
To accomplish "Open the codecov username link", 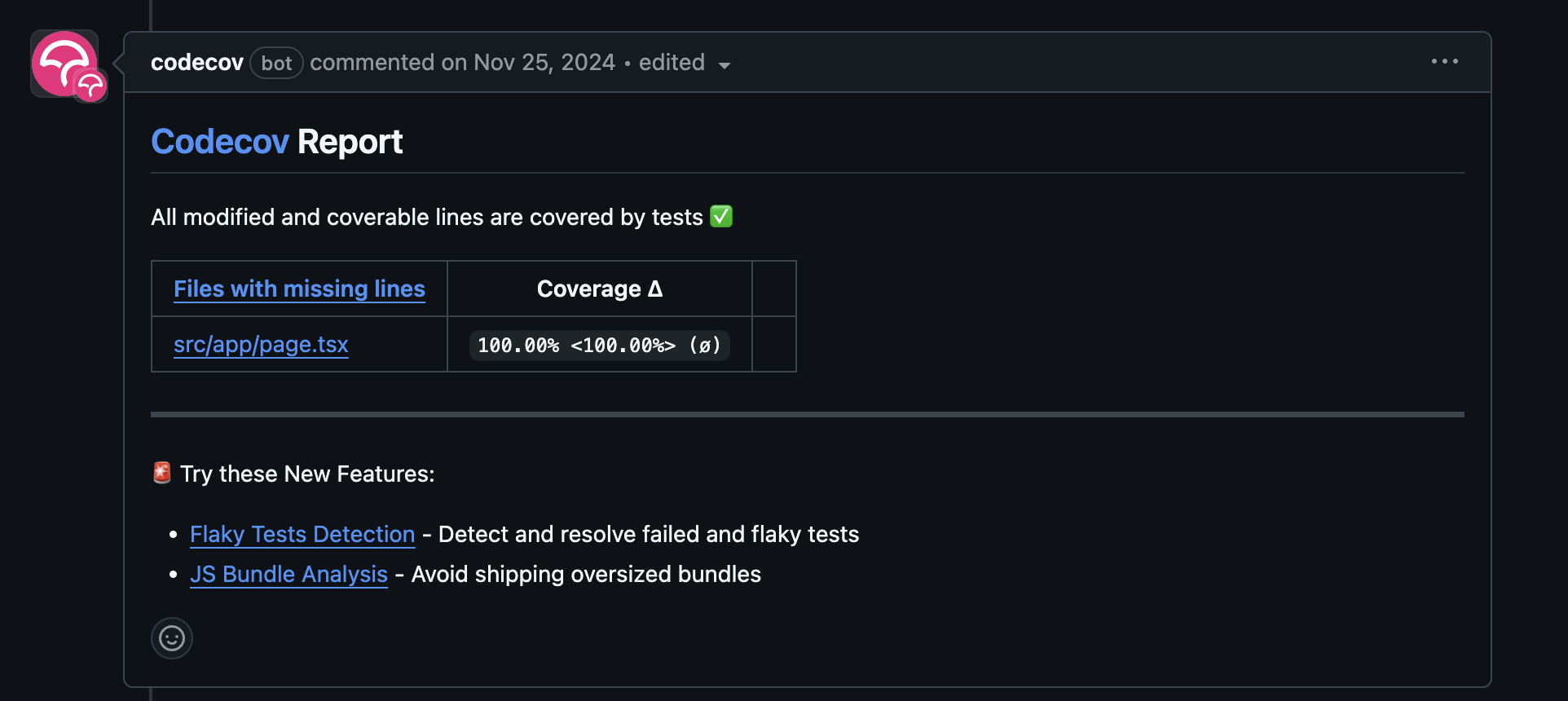I will pos(197,63).
